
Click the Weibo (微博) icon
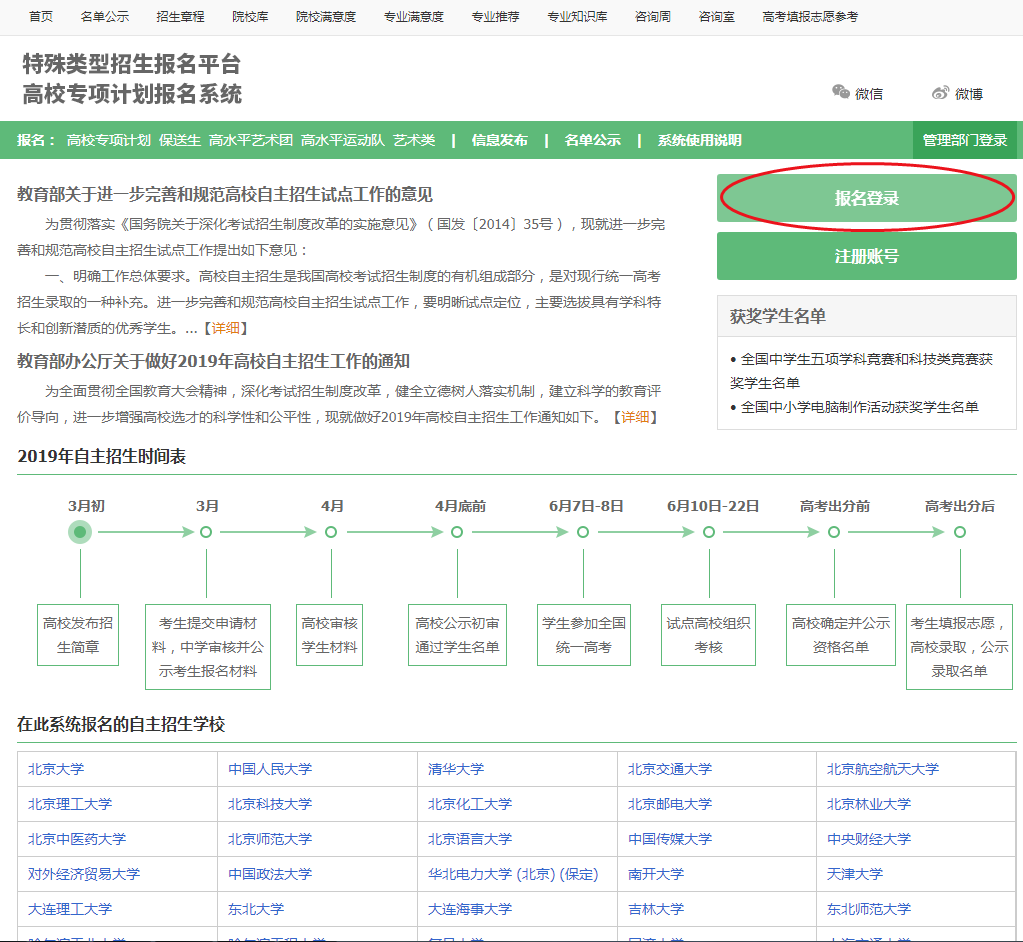(x=940, y=93)
